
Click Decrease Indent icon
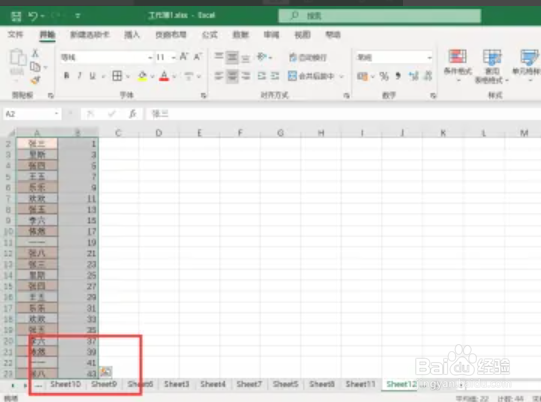[262, 76]
